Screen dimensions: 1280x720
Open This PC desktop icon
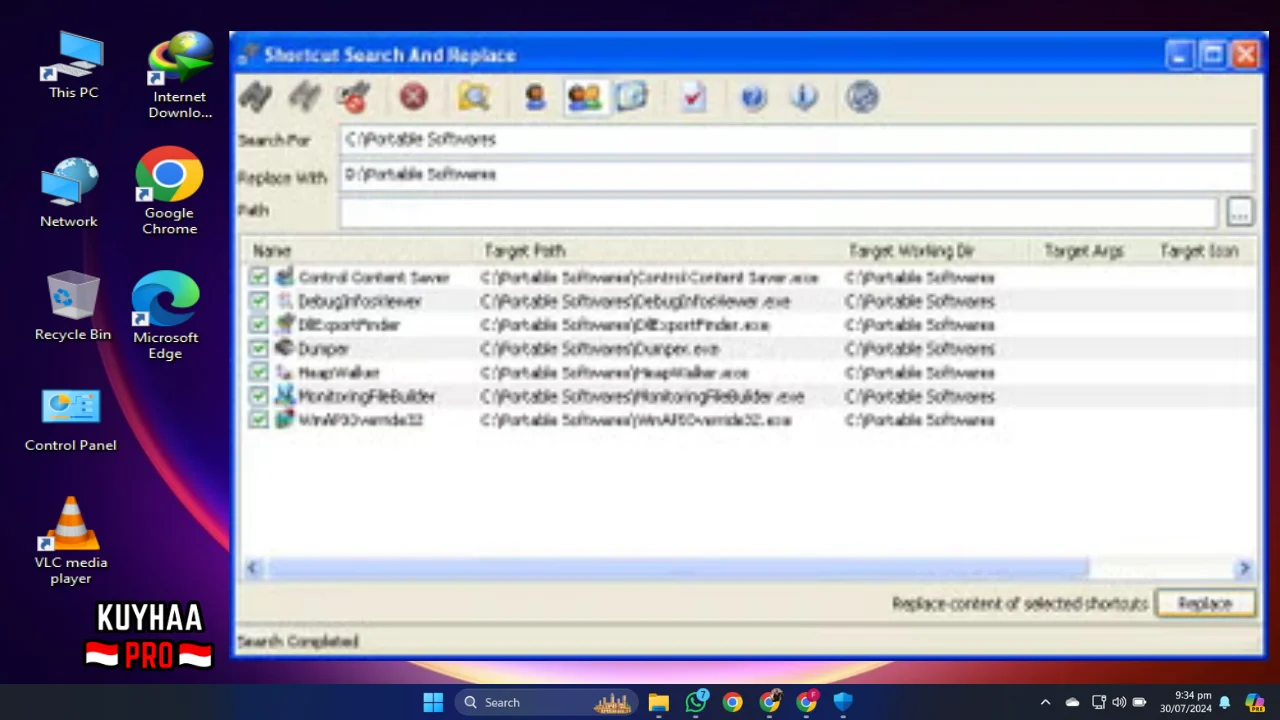(73, 65)
